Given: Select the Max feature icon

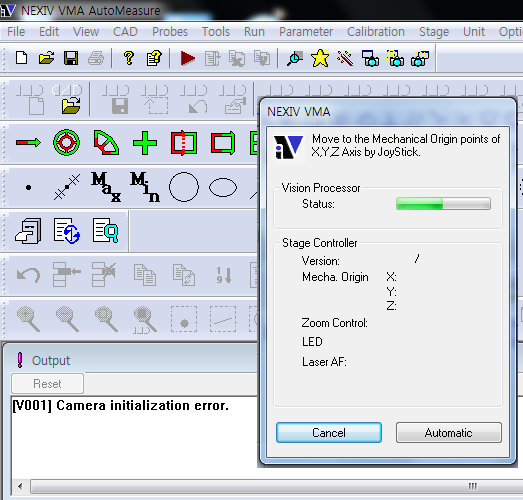Looking at the screenshot, I should 106,187.
